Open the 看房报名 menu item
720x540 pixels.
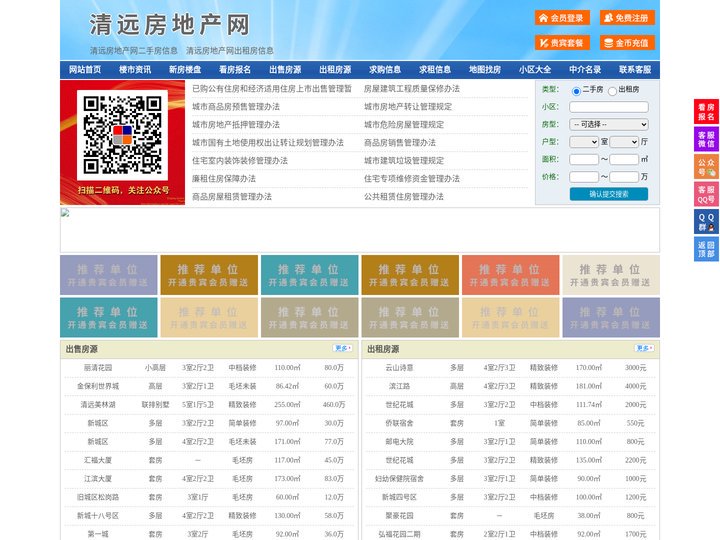[x=235, y=70]
